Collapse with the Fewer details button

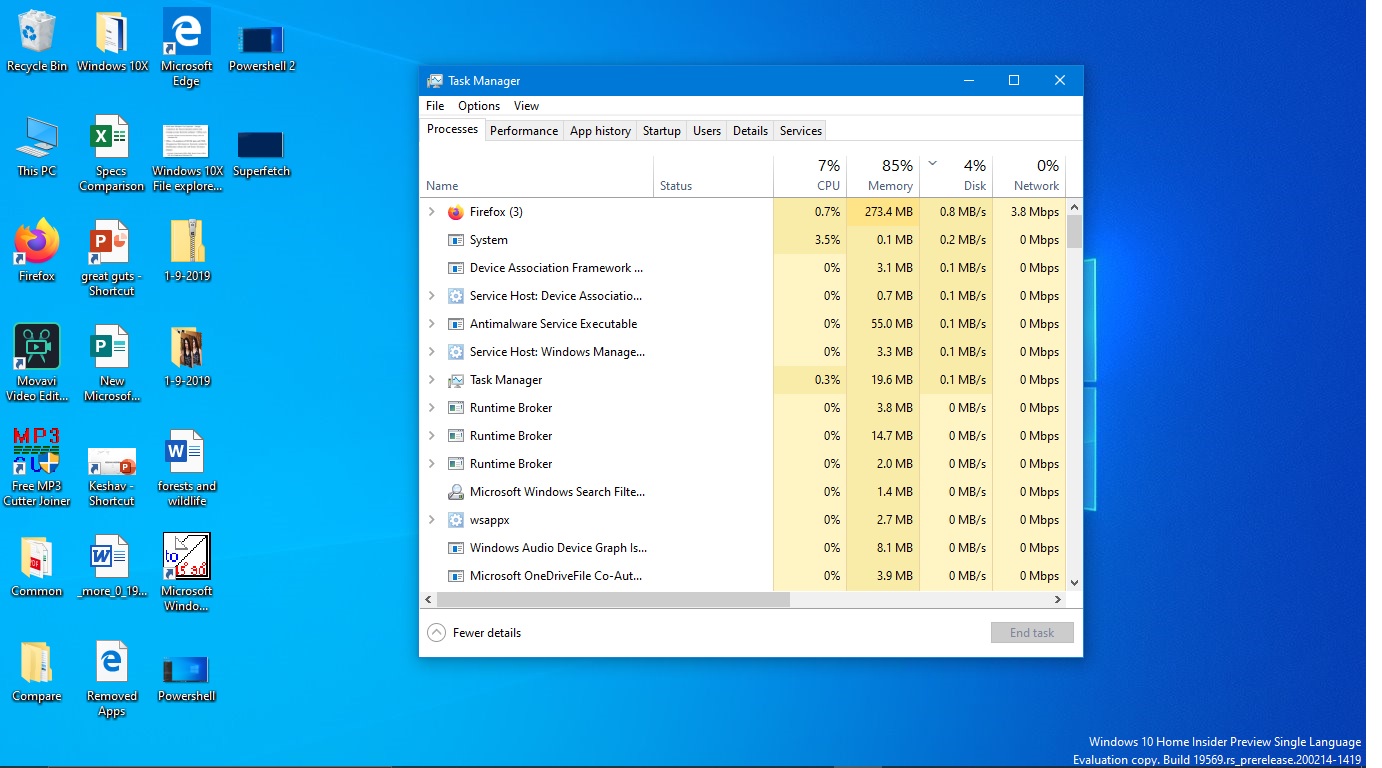click(474, 633)
